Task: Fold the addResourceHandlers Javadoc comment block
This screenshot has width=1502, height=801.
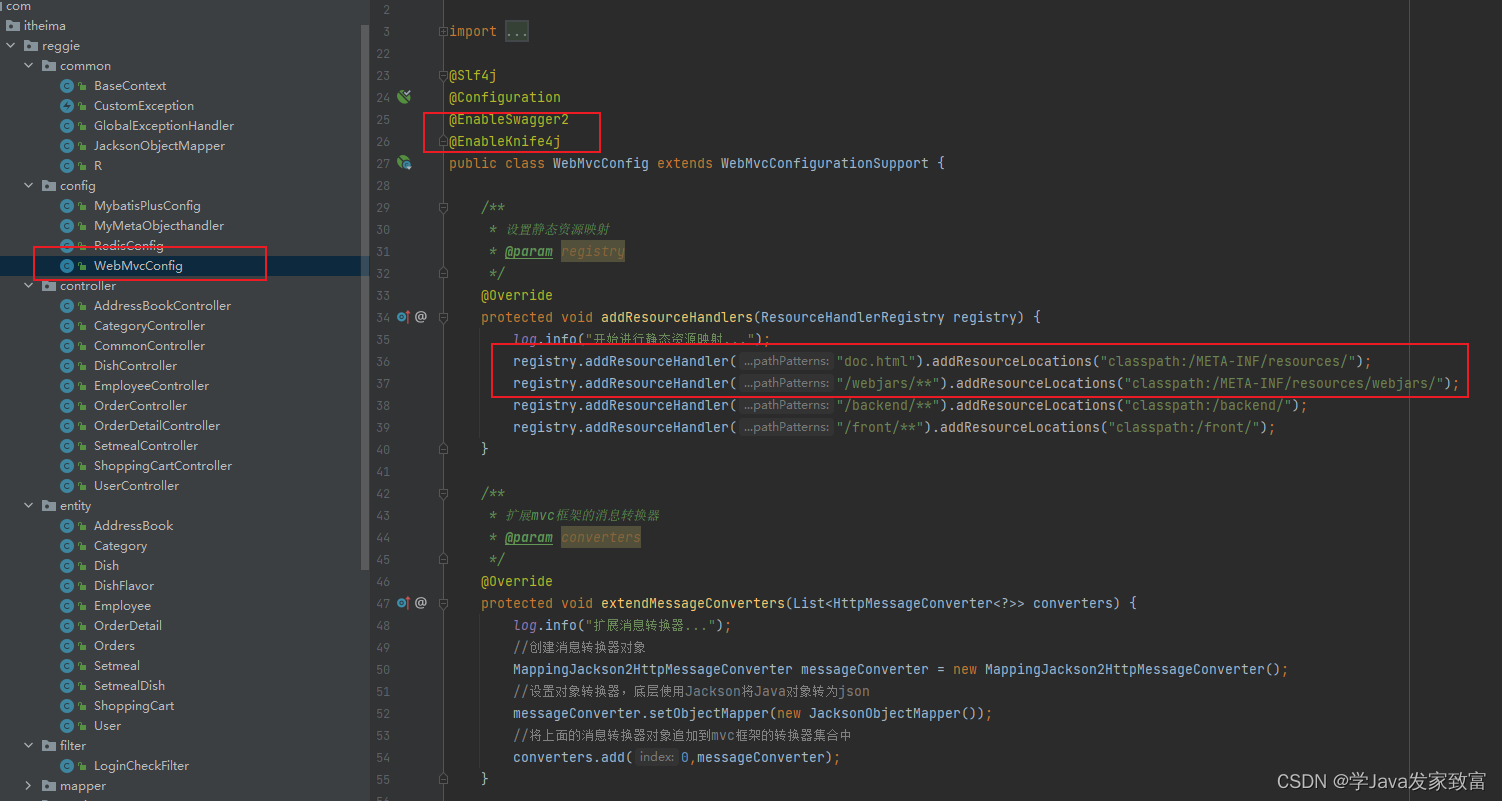Action: tap(443, 208)
